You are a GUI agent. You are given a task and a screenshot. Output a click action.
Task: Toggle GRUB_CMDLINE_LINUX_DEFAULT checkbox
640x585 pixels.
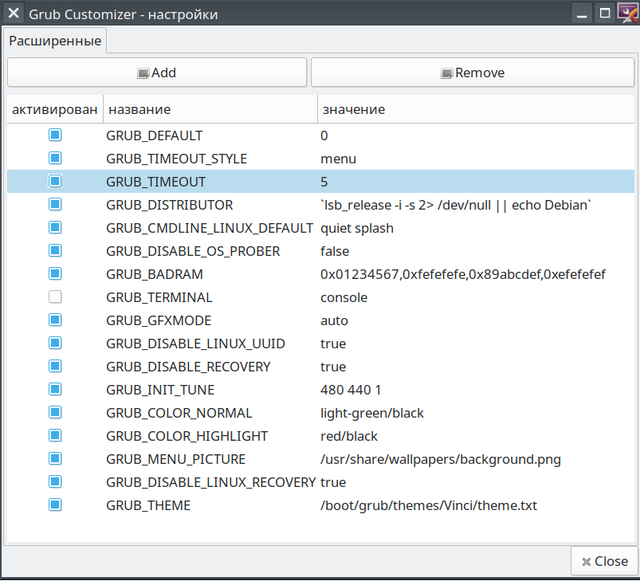point(55,227)
